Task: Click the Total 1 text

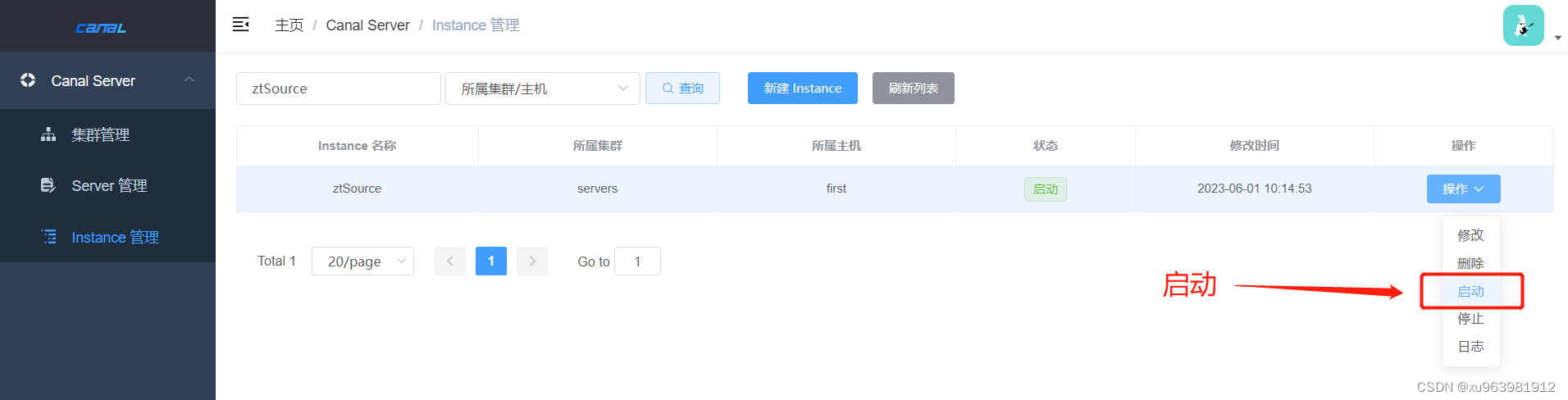Action: pos(276,261)
